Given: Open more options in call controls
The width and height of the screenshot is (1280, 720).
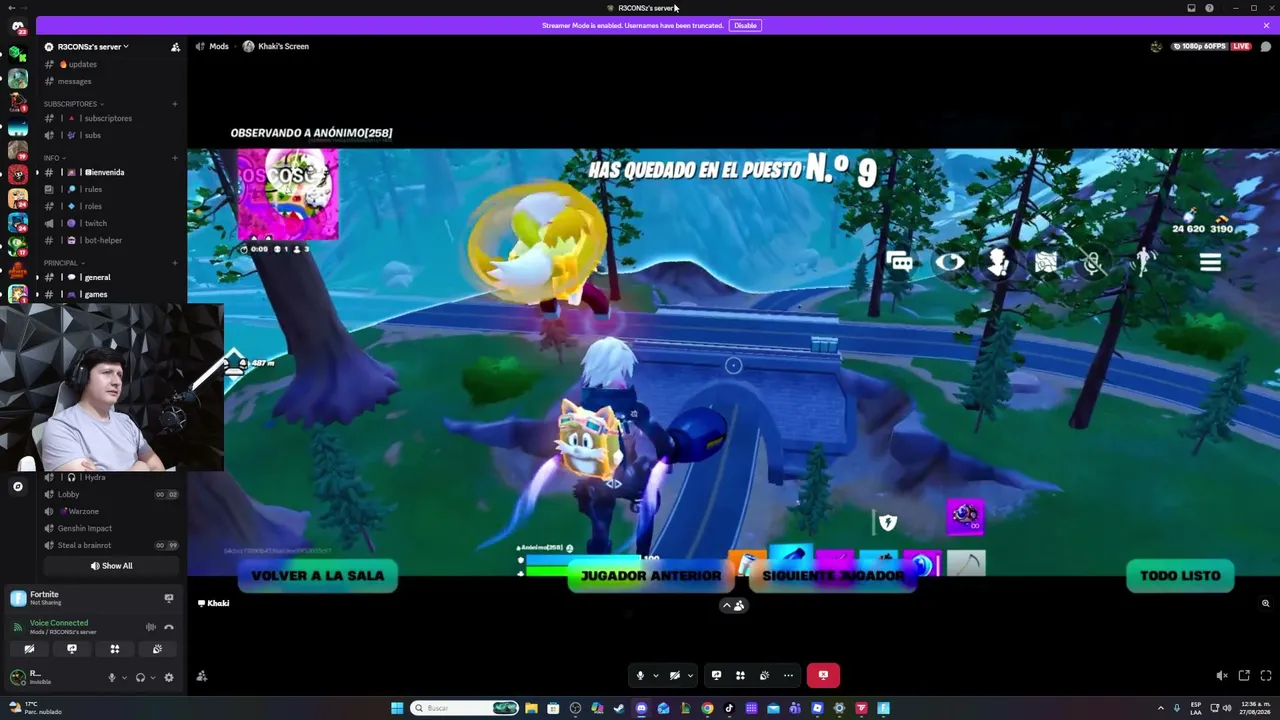Looking at the screenshot, I should pyautogui.click(x=788, y=675).
